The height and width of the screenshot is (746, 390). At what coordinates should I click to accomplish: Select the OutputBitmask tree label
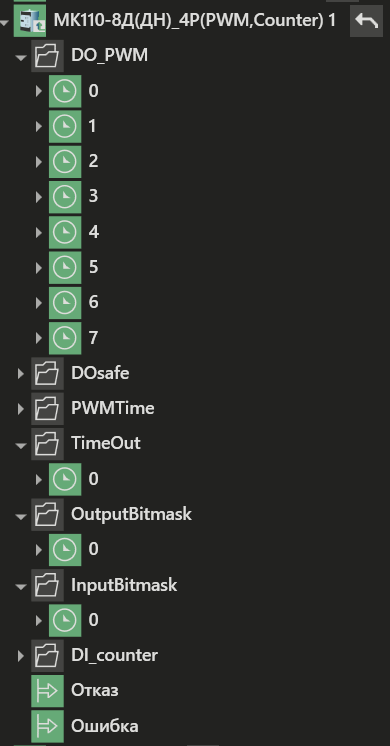coord(131,514)
